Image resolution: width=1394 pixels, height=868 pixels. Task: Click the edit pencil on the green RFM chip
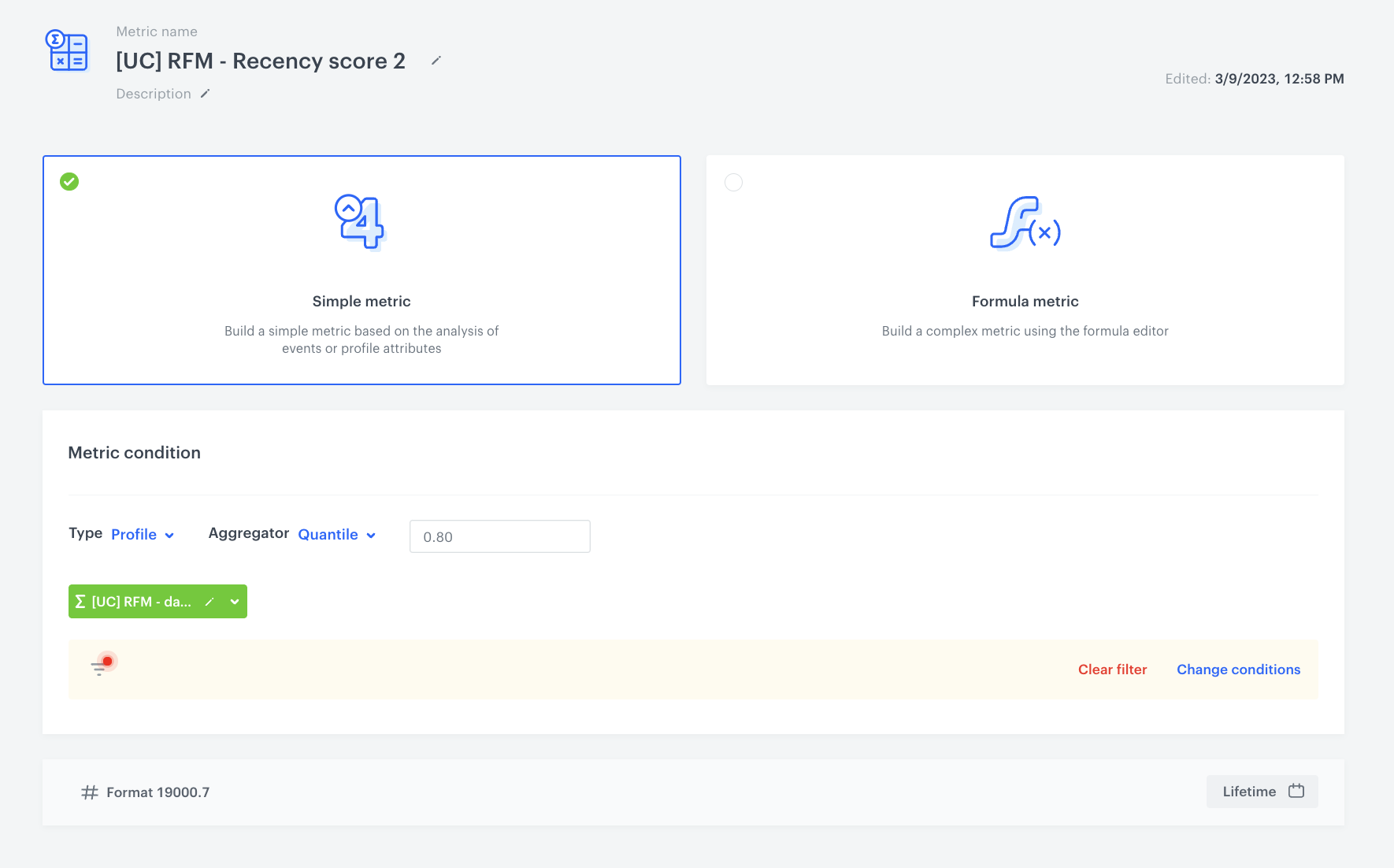[x=209, y=602]
